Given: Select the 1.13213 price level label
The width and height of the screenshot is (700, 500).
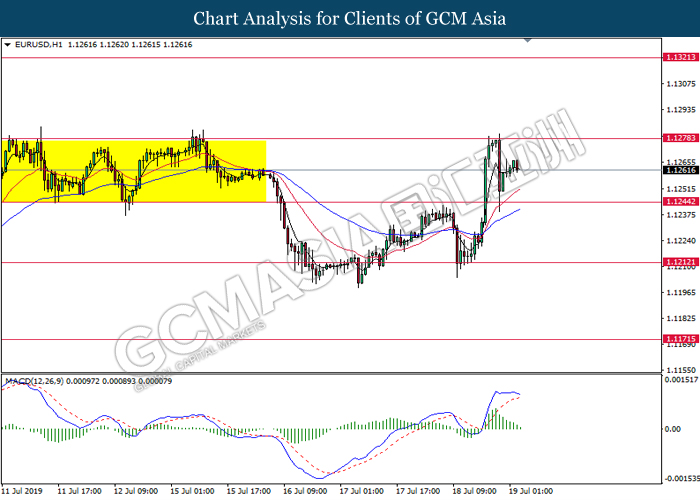Looking at the screenshot, I should [681, 57].
